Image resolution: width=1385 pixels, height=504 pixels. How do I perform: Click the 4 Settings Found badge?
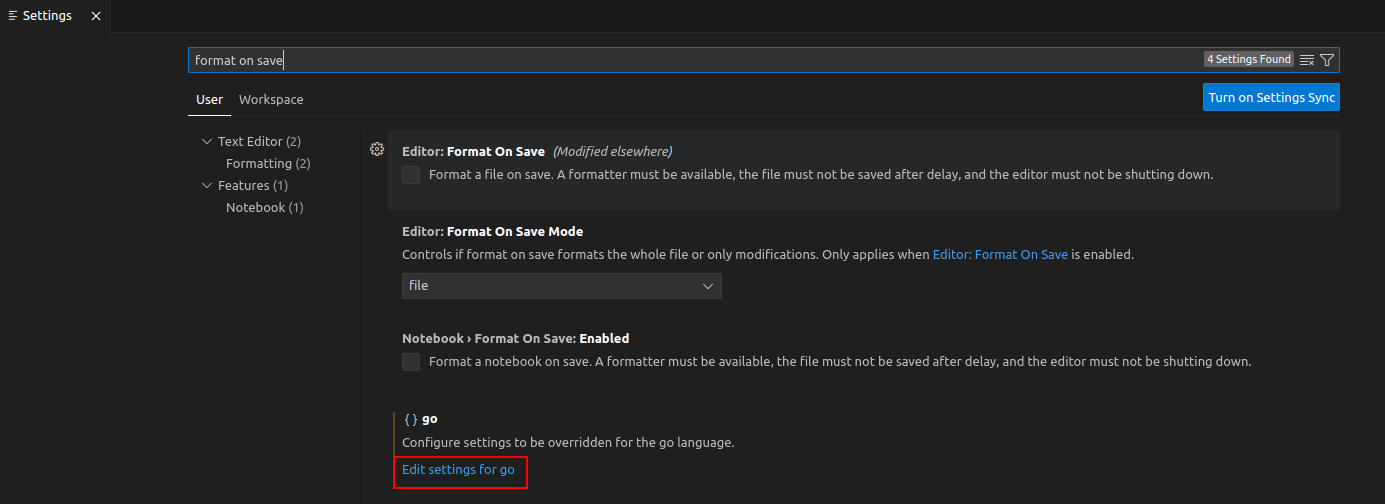pos(1248,60)
